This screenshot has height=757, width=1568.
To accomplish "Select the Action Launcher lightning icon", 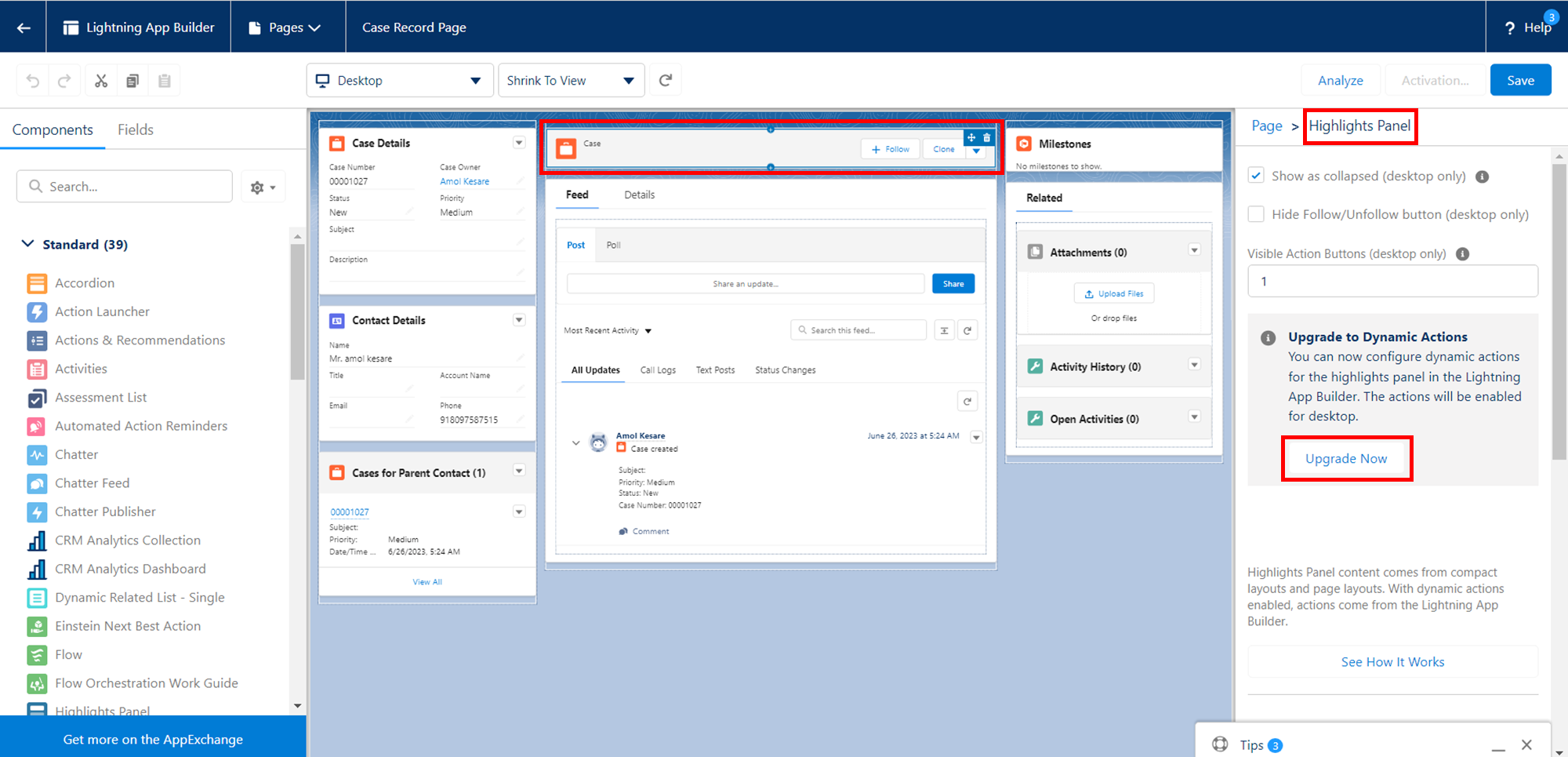I will tap(37, 311).
